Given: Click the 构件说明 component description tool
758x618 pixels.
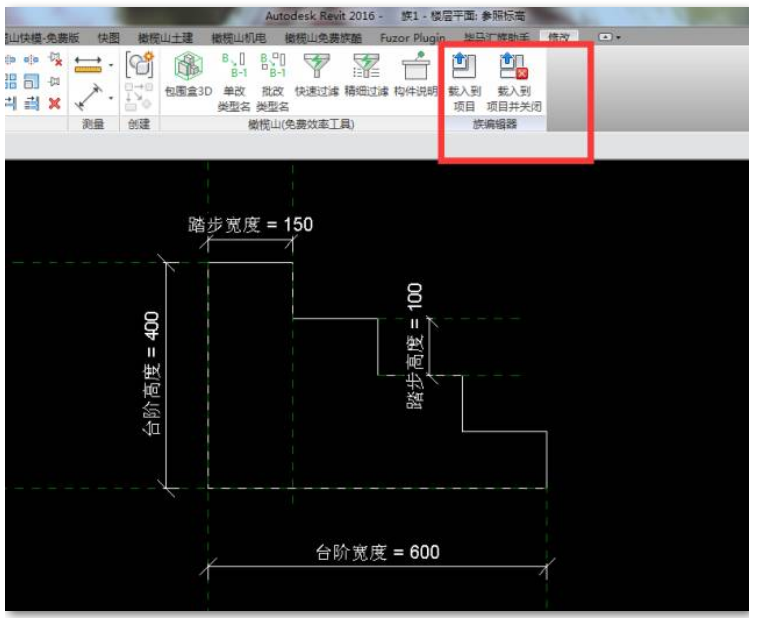Looking at the screenshot, I should (416, 74).
